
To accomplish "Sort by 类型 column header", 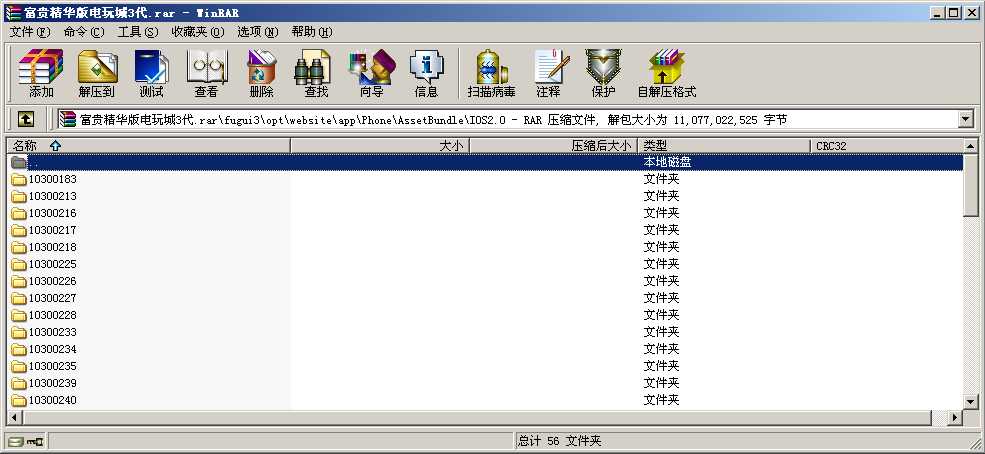I will click(x=724, y=146).
